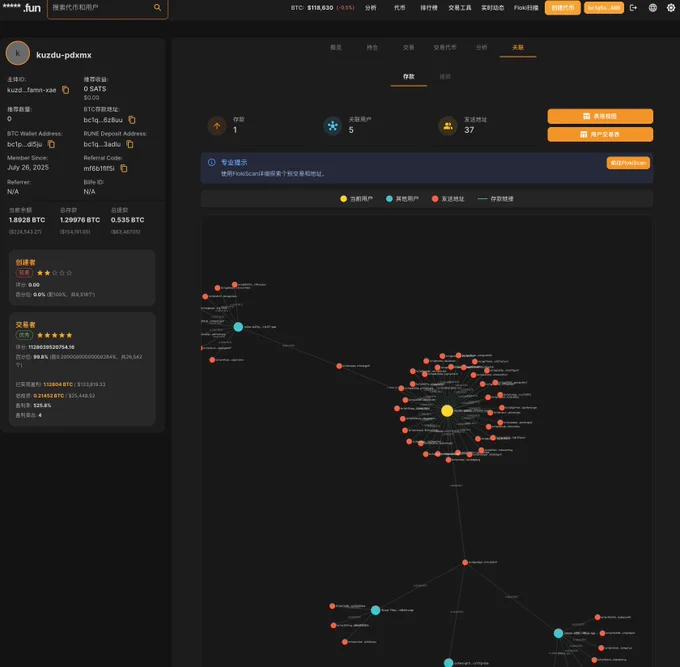Click the creator two-star rating
The width and height of the screenshot is (680, 667).
pos(54,273)
